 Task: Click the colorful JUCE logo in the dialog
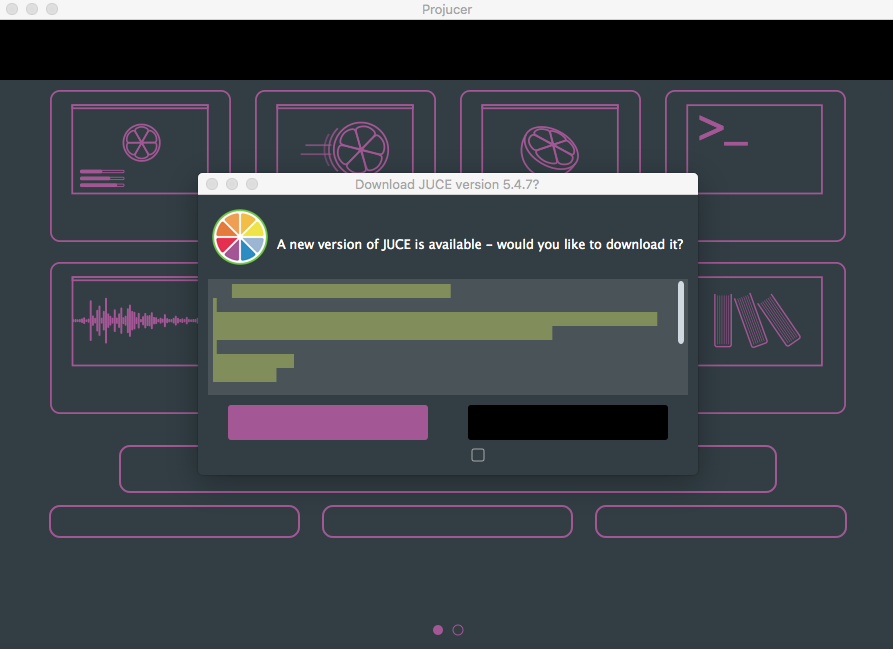click(x=240, y=237)
